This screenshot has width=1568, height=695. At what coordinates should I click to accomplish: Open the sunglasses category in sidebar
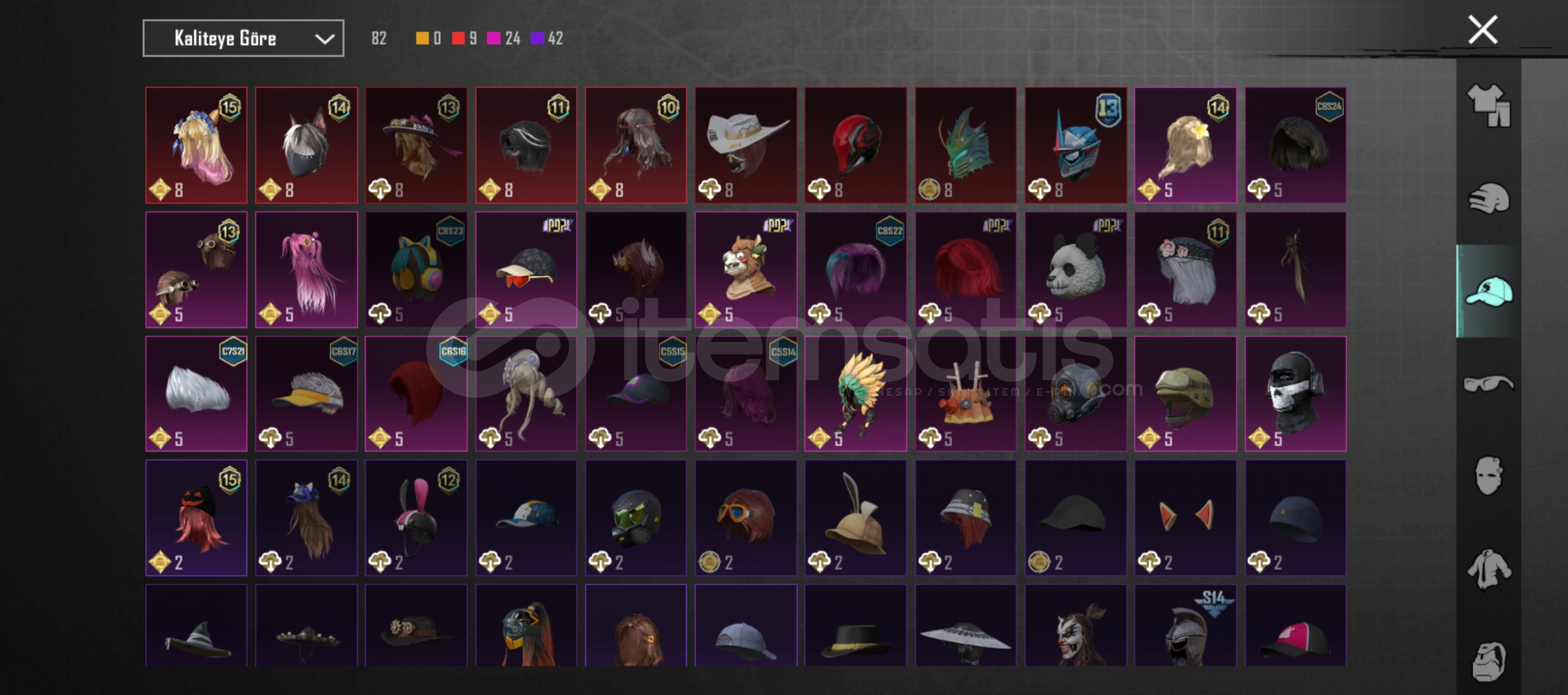coord(1488,384)
